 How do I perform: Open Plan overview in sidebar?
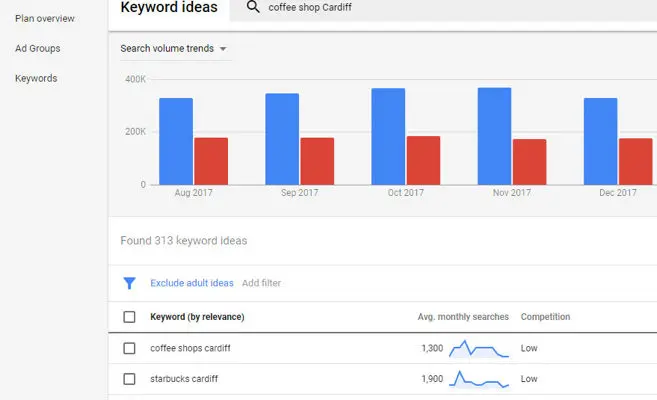[x=45, y=18]
